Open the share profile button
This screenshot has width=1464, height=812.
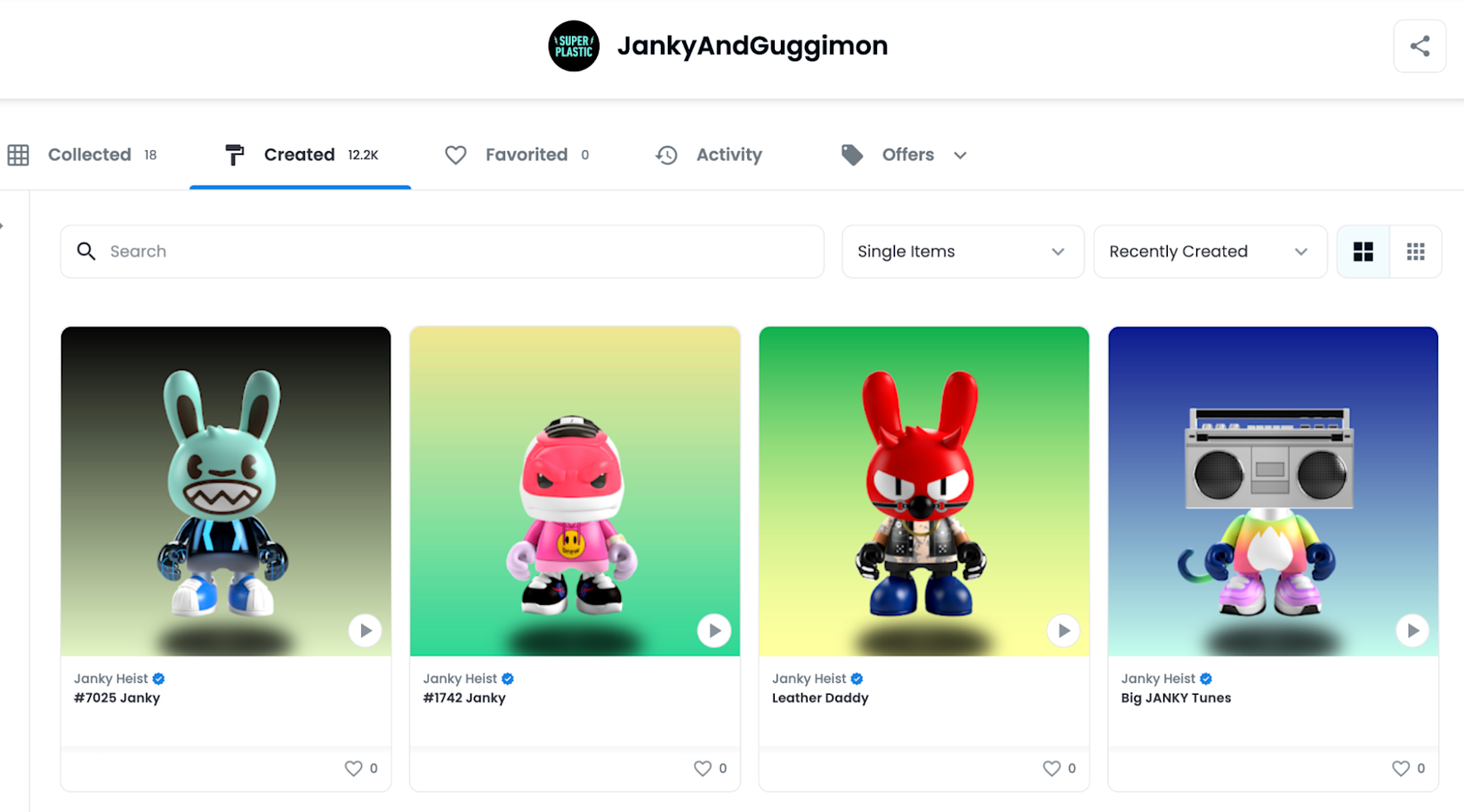pos(1420,46)
